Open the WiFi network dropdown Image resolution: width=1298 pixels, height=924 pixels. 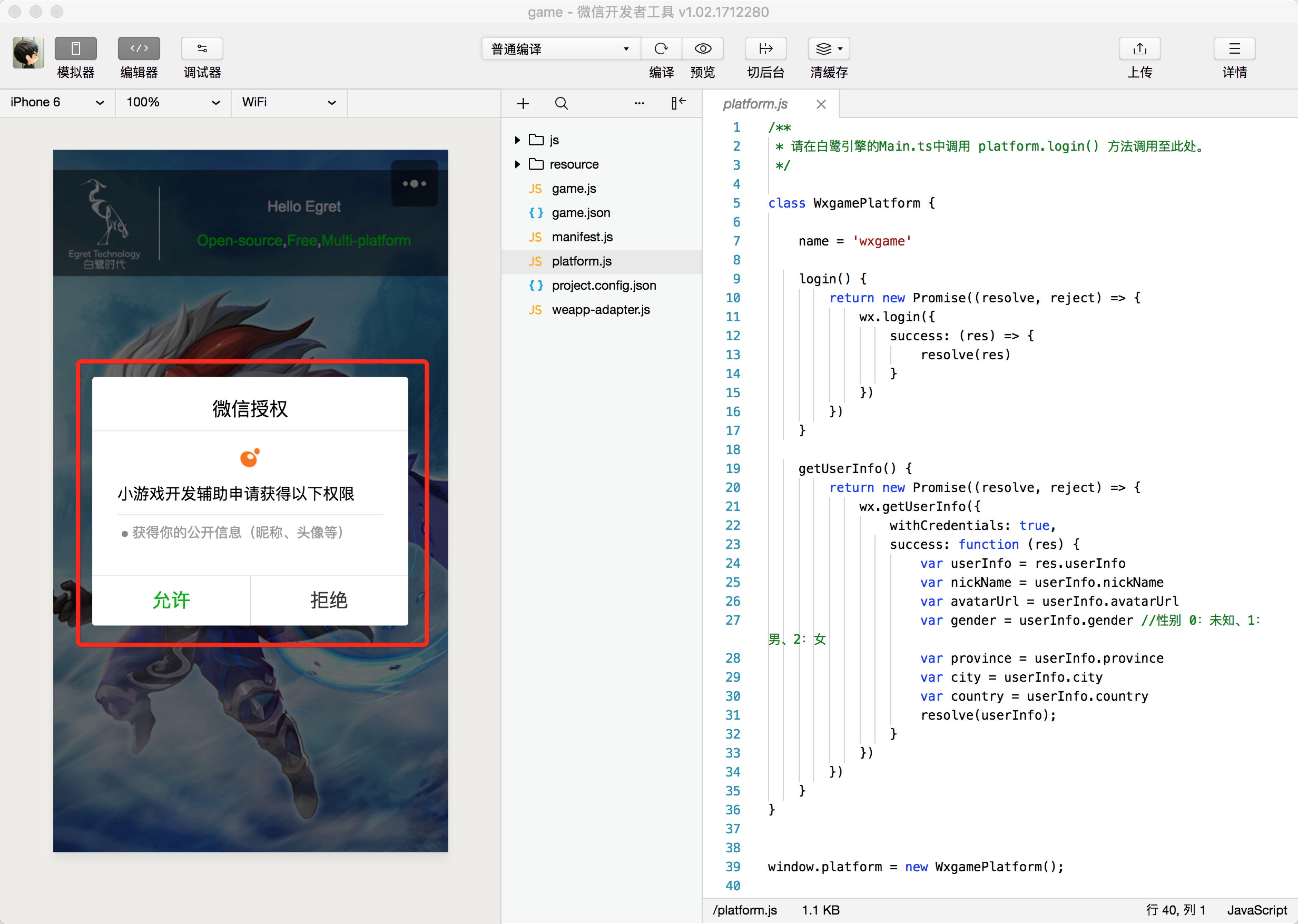(288, 102)
